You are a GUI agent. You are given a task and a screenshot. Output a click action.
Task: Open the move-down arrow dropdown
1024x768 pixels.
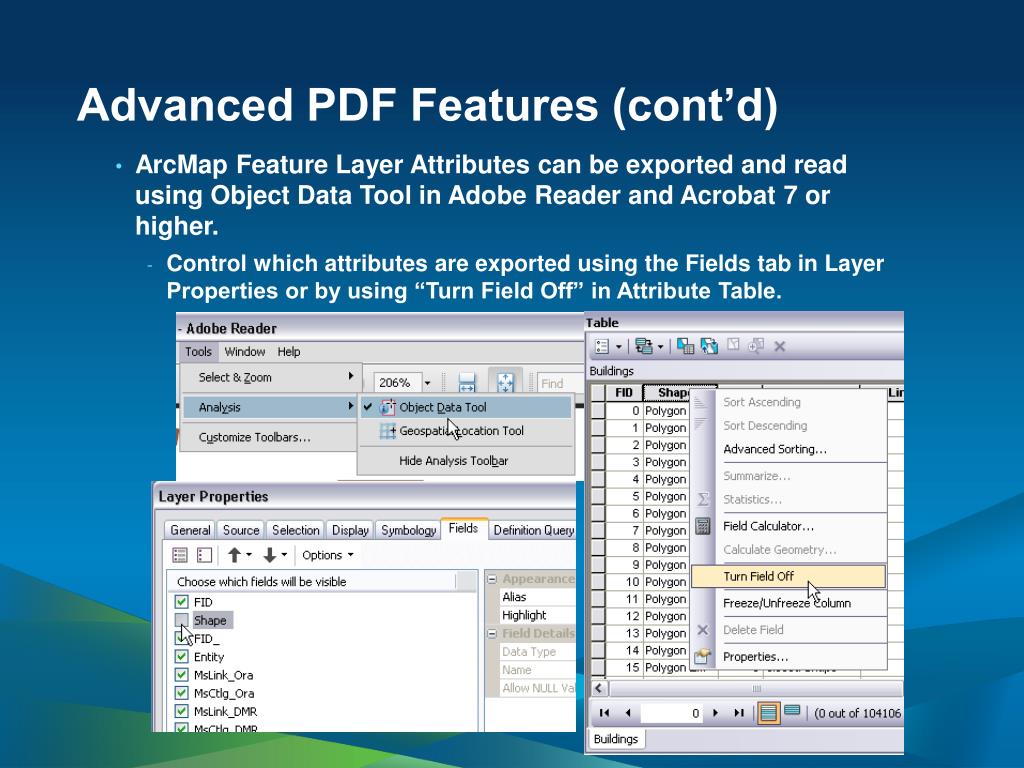(x=284, y=555)
